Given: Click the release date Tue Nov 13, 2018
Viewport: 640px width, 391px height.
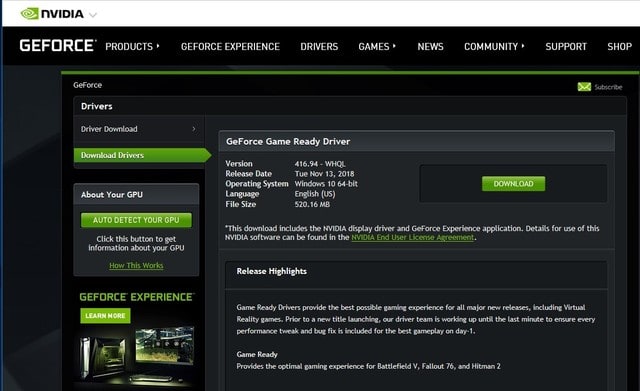Looking at the screenshot, I should [x=324, y=174].
